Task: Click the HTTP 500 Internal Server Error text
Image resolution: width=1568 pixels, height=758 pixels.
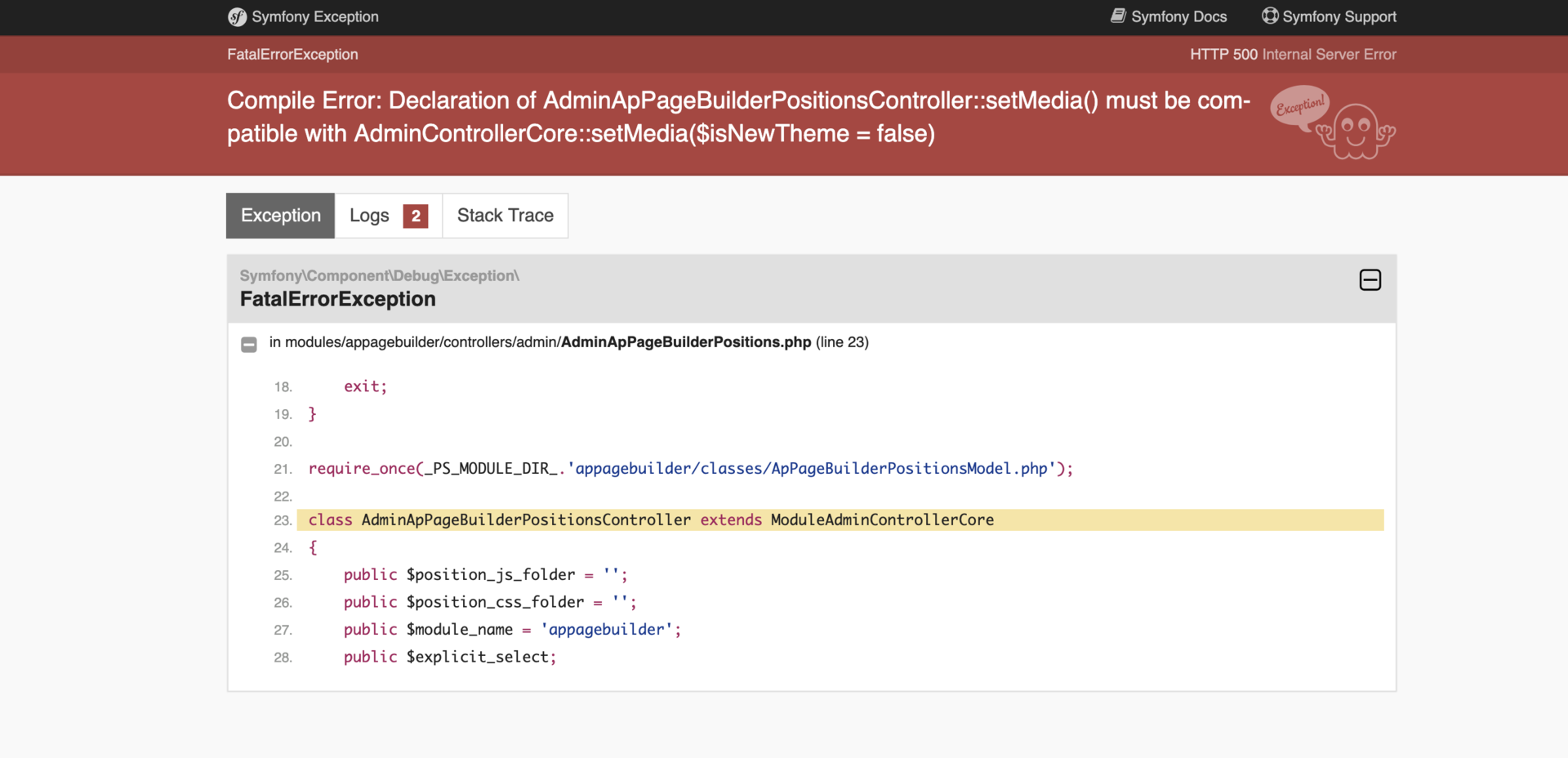Action: tap(1292, 55)
